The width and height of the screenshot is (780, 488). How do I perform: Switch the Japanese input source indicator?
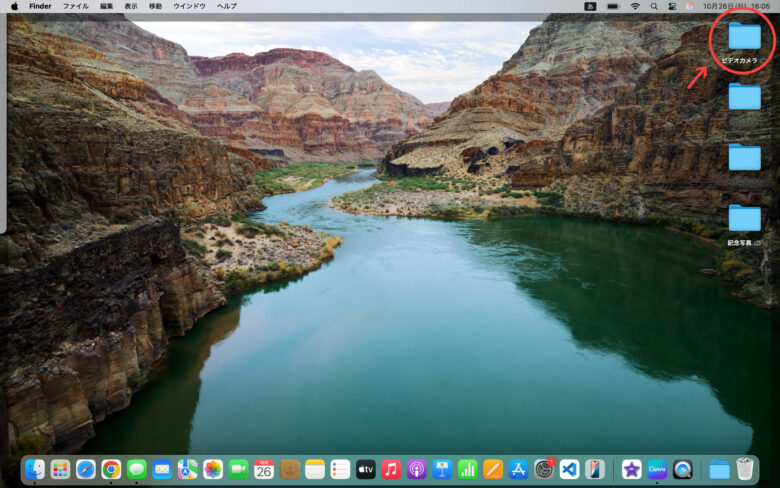pos(590,6)
